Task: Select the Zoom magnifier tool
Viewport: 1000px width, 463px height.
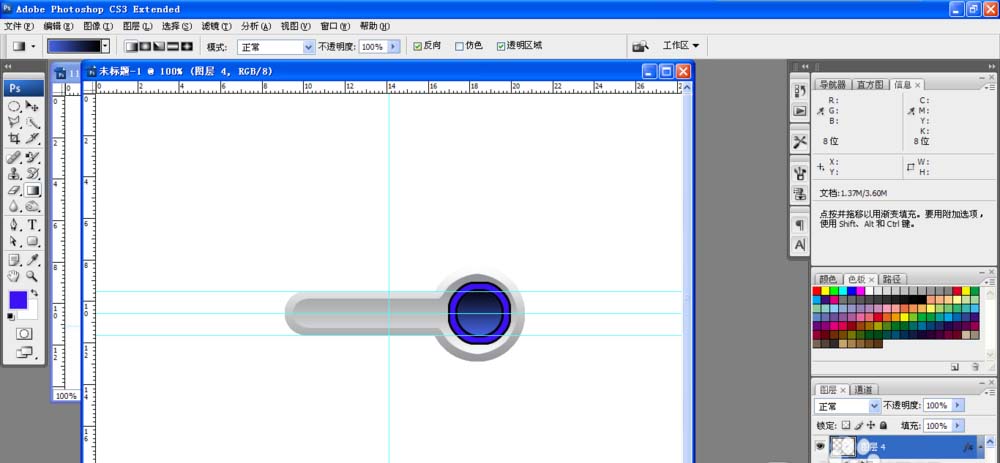Action: pyautogui.click(x=33, y=275)
